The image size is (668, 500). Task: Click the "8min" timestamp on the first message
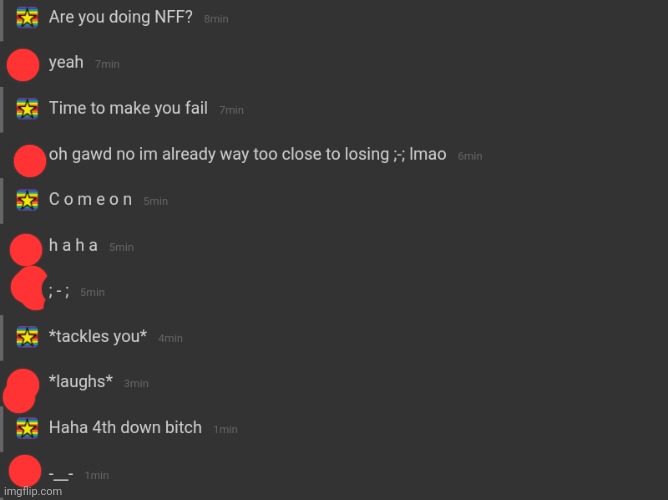[x=215, y=20]
